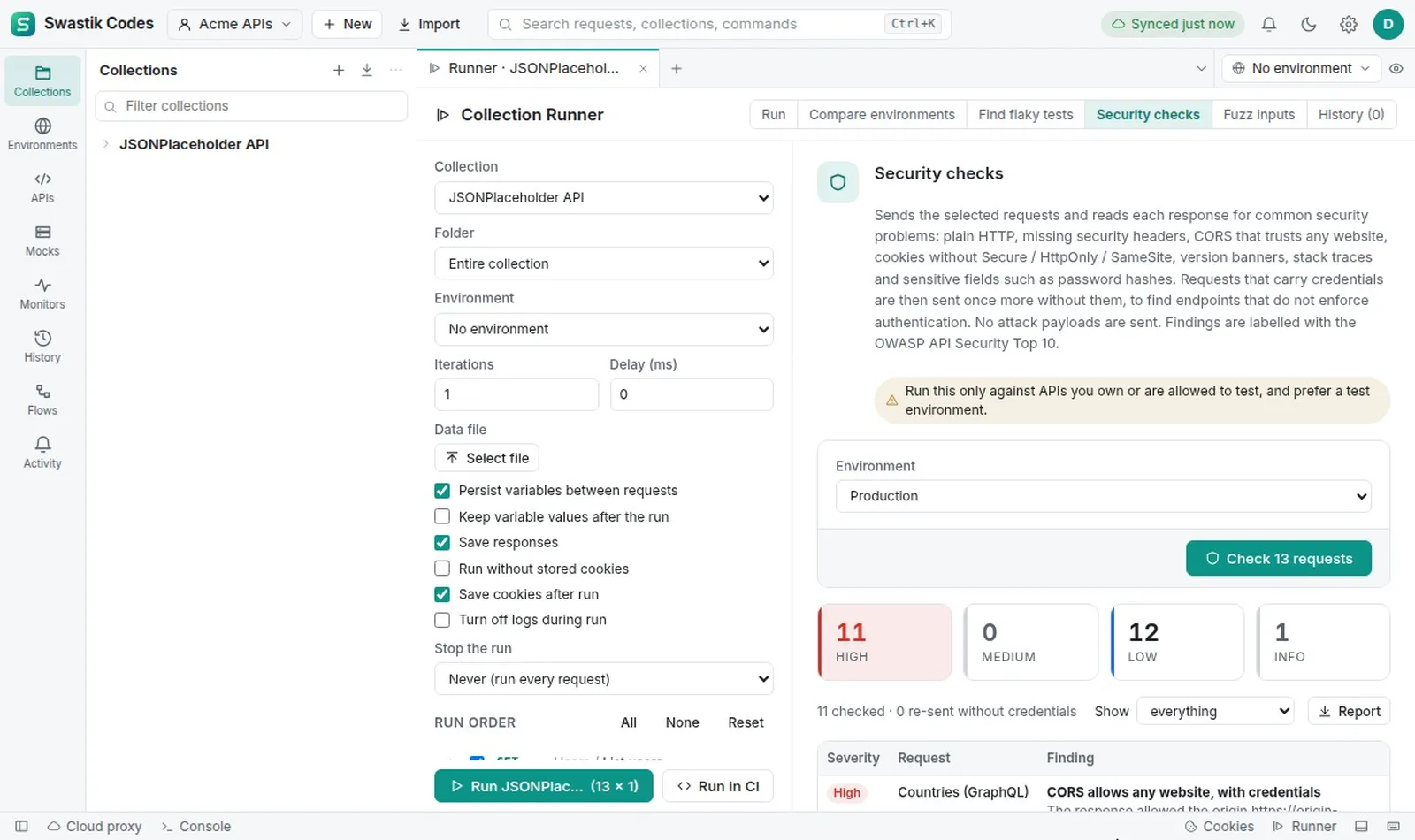Click Run in CI button
The width and height of the screenshot is (1415, 840).
(x=718, y=786)
